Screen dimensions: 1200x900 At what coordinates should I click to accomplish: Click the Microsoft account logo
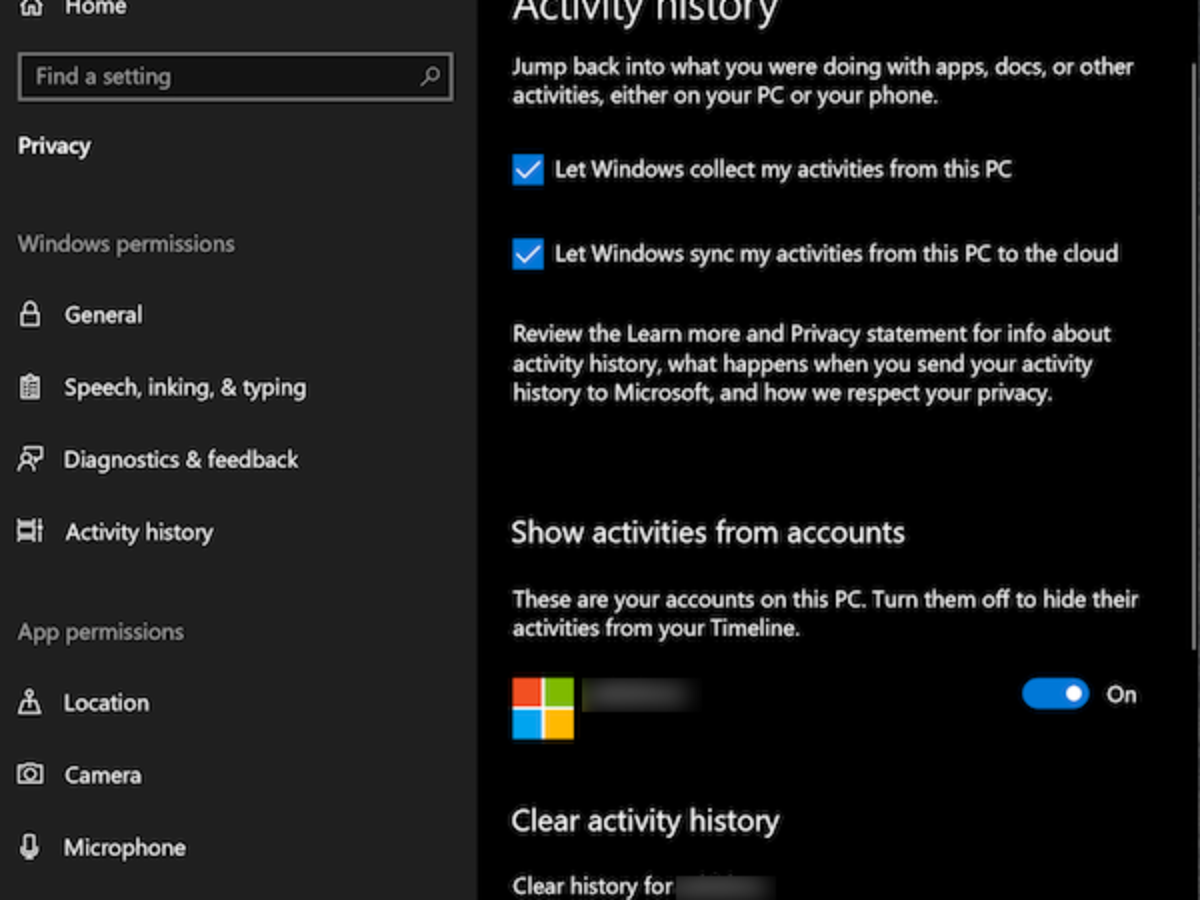543,708
